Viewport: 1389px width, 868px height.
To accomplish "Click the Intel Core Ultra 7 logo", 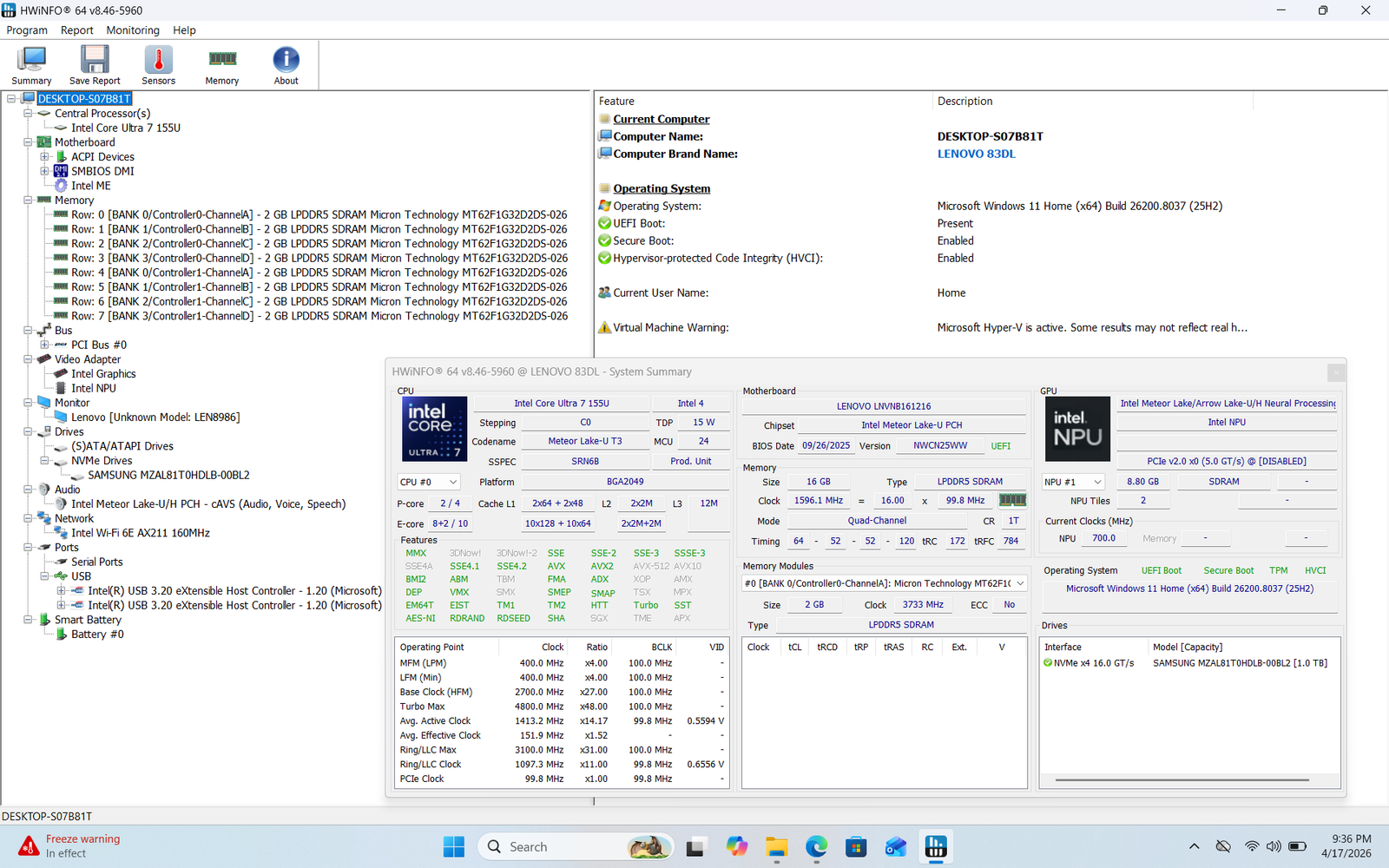I will coord(434,429).
